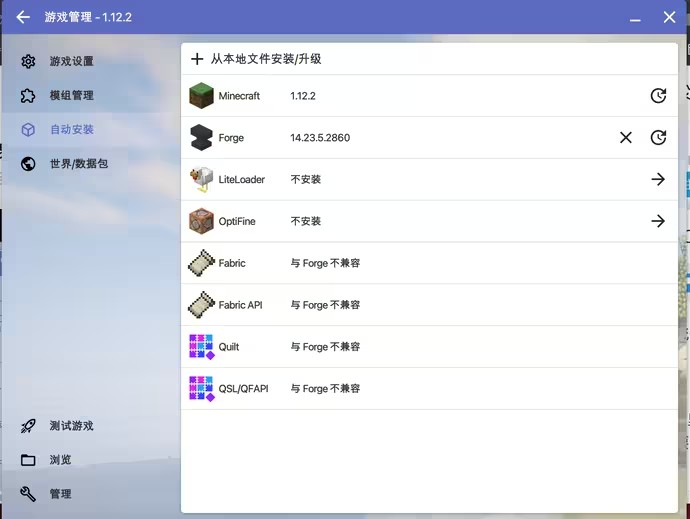Minimize the launcher window
Screen dimensions: 690x519
(x=635, y=18)
